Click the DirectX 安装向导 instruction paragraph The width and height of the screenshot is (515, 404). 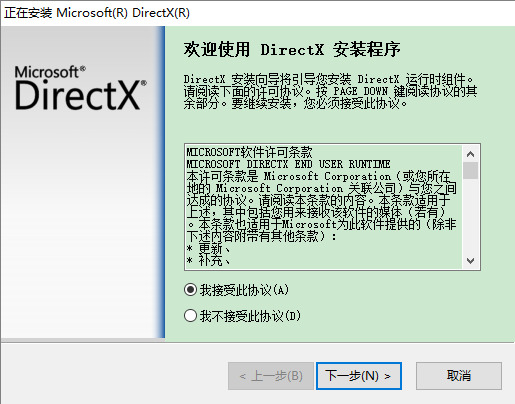pyautogui.click(x=330, y=91)
